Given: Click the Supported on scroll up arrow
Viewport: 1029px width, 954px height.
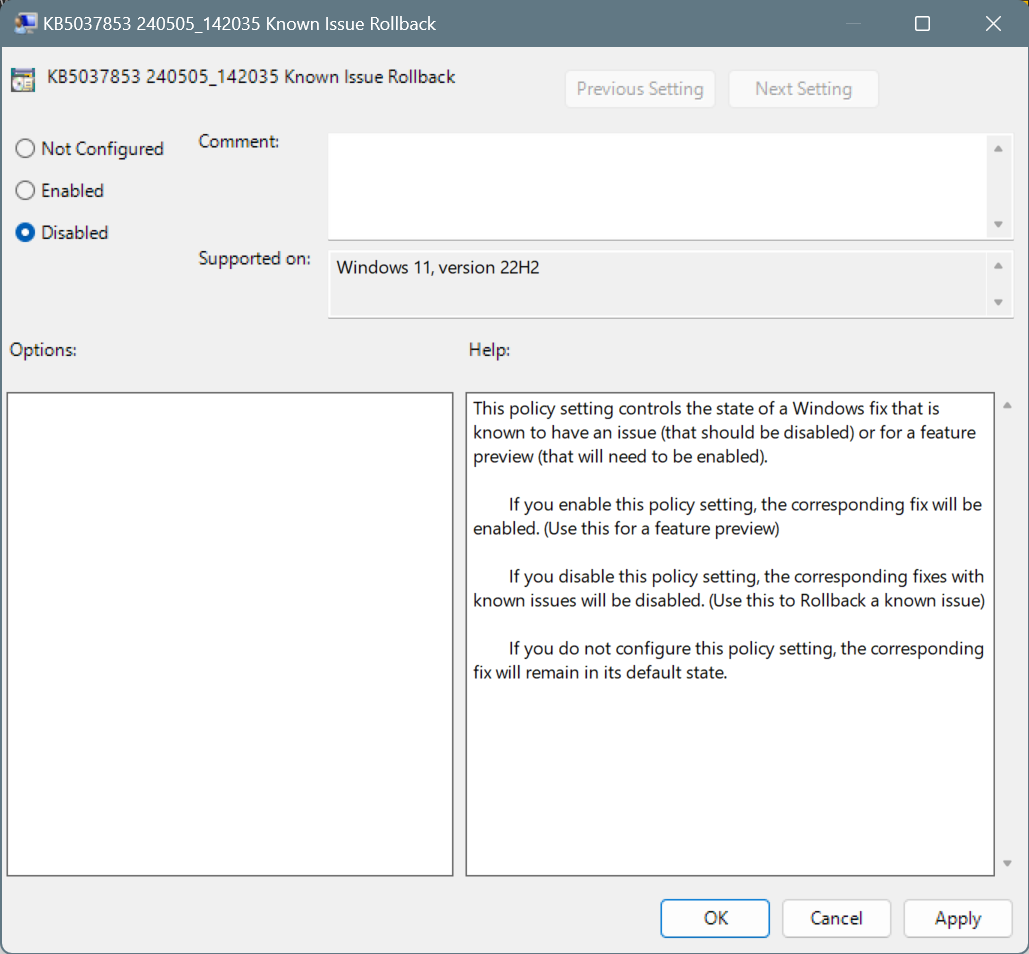Looking at the screenshot, I should (x=998, y=266).
